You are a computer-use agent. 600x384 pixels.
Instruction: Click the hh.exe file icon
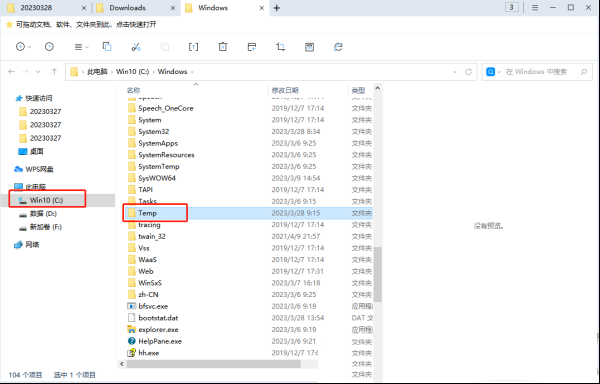pos(131,353)
